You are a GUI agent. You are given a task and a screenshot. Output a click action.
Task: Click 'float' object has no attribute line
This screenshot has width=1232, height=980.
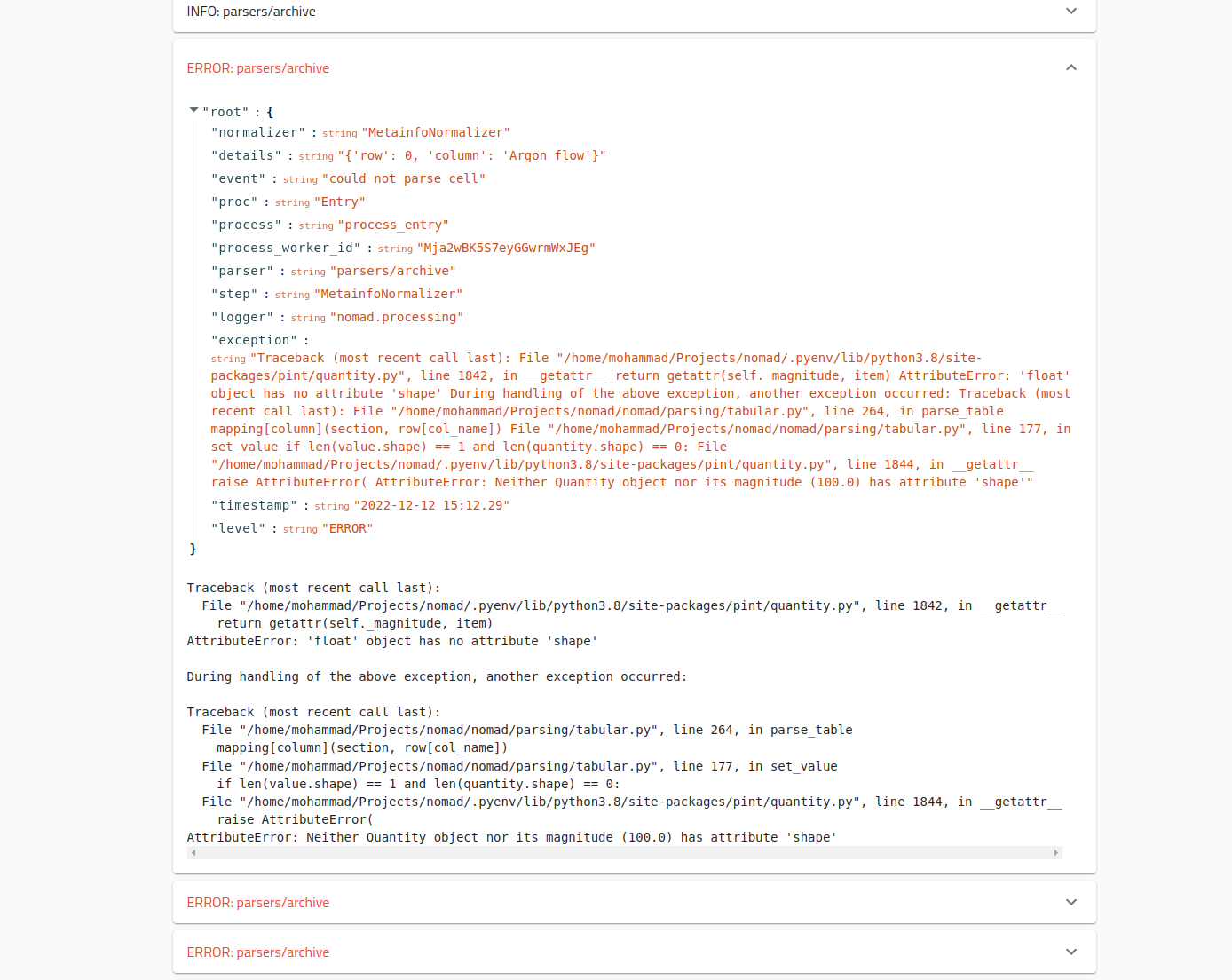[x=392, y=641]
